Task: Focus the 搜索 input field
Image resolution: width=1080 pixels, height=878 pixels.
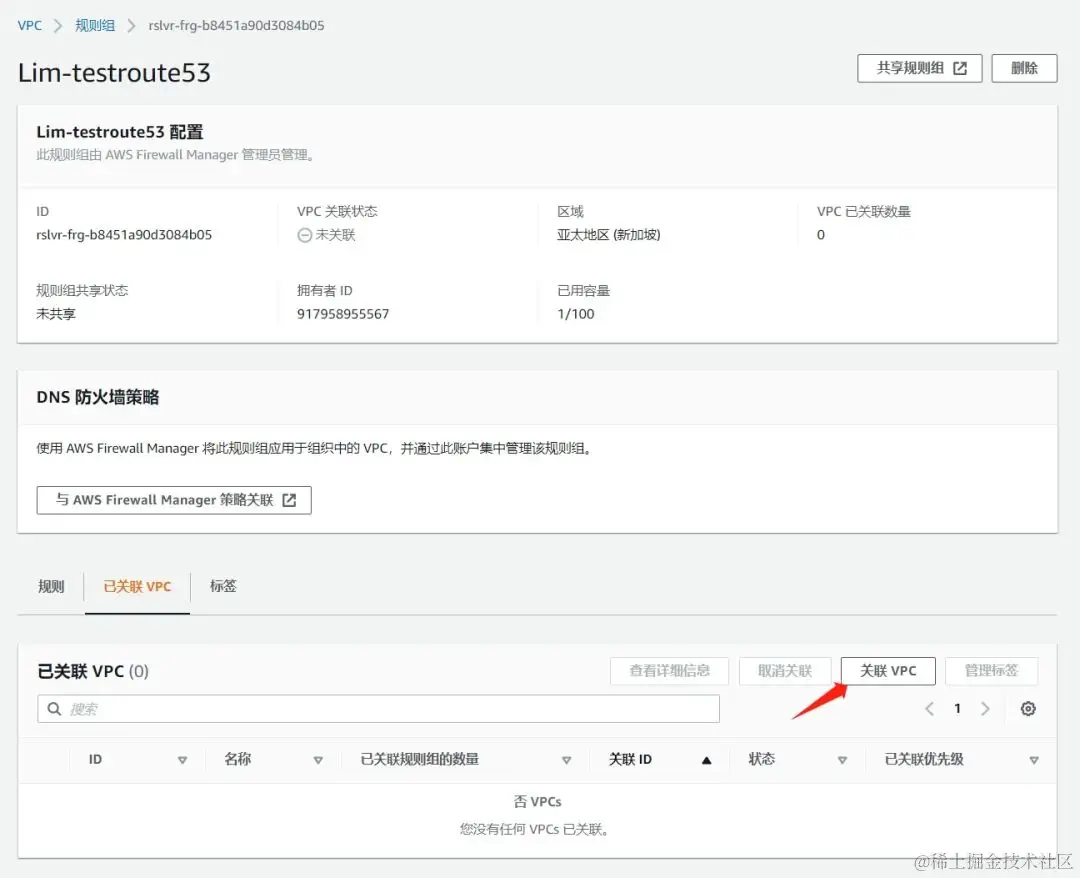Action: (378, 709)
